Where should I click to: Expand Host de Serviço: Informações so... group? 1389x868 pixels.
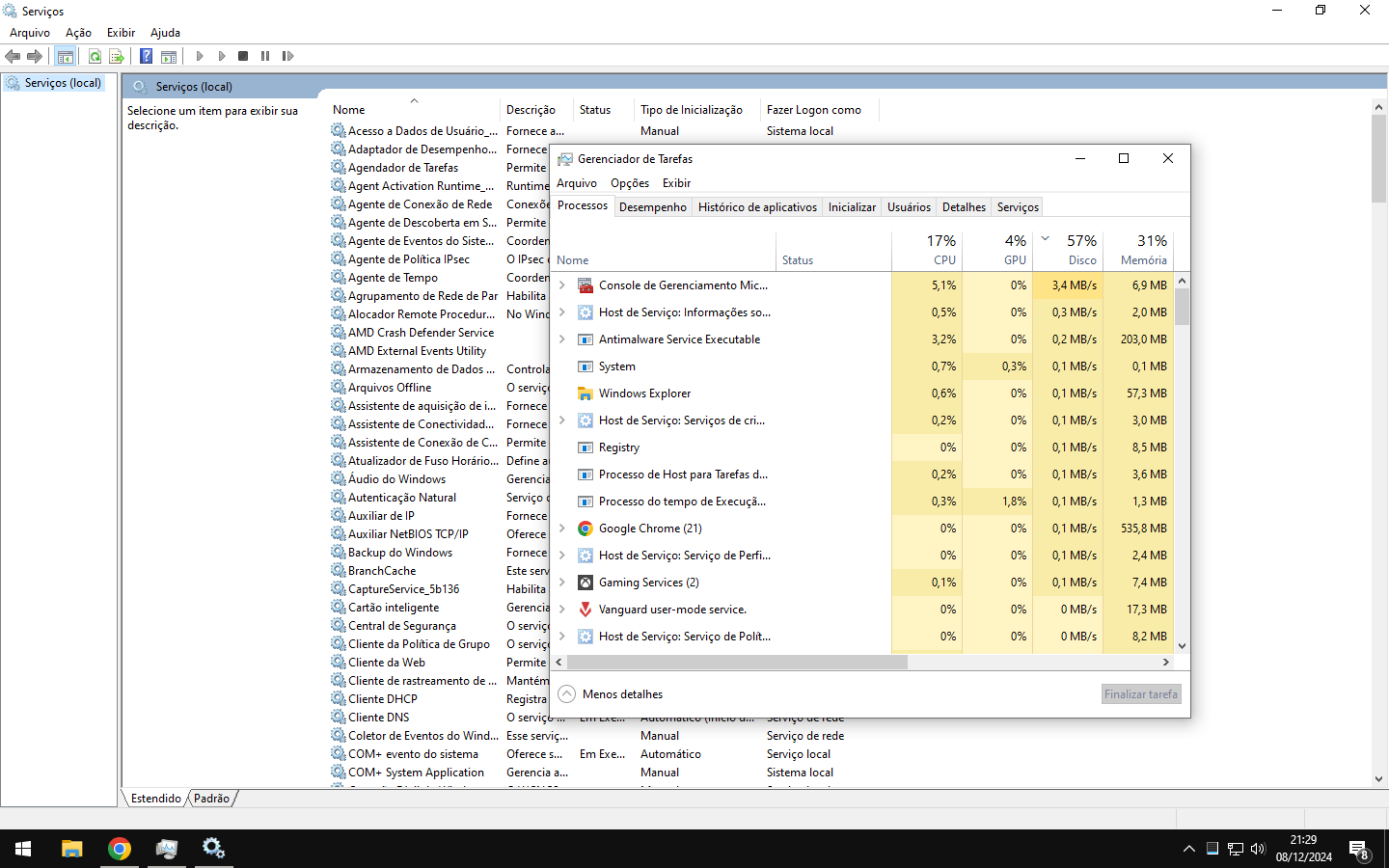click(562, 312)
